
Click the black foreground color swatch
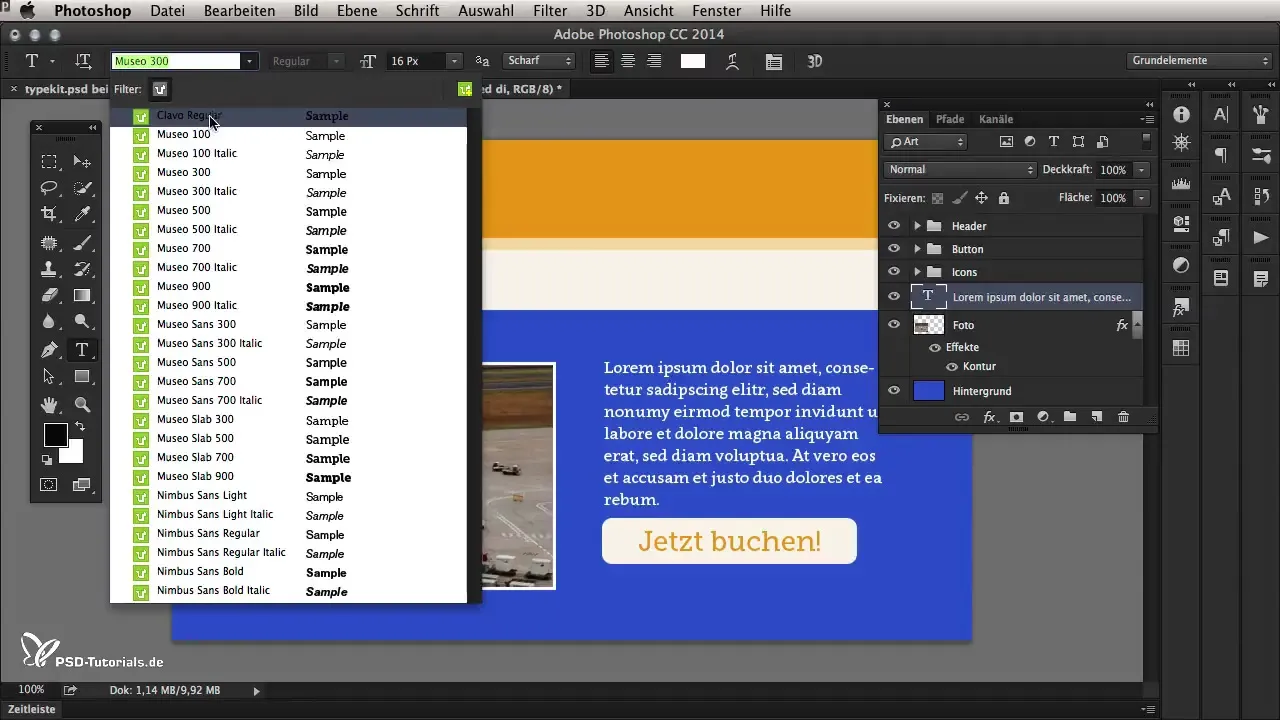tap(55, 435)
